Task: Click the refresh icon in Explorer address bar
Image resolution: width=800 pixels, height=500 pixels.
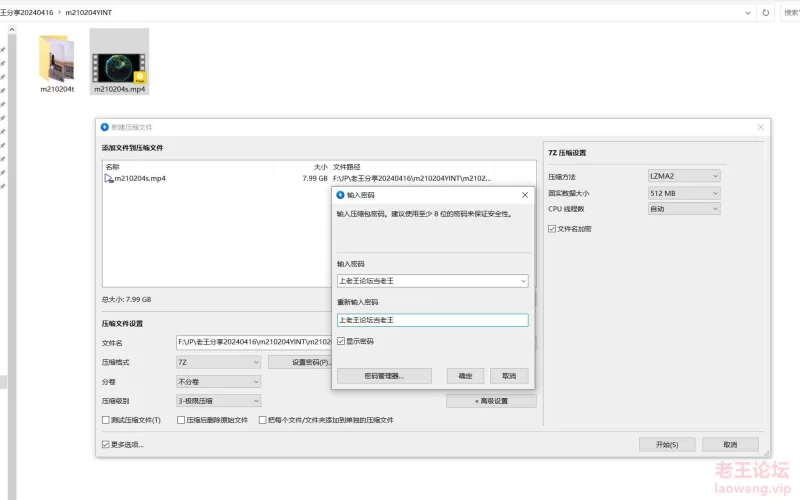Action: [765, 13]
